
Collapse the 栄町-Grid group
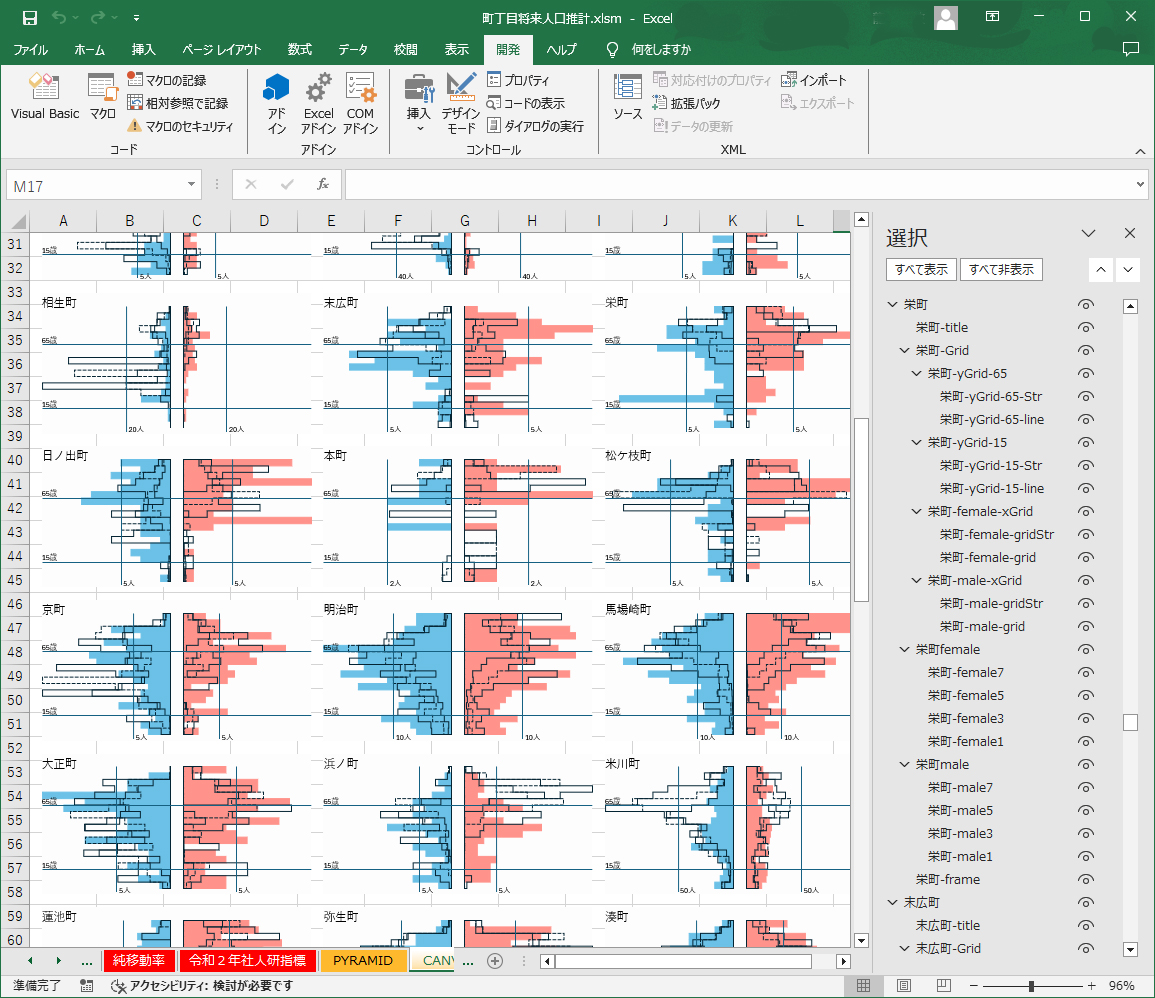[906, 350]
